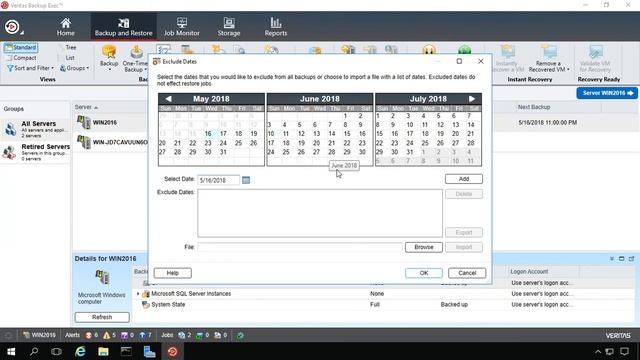The height and width of the screenshot is (360, 640).
Task: Open Internet Explorer from taskbar
Action: point(80,351)
